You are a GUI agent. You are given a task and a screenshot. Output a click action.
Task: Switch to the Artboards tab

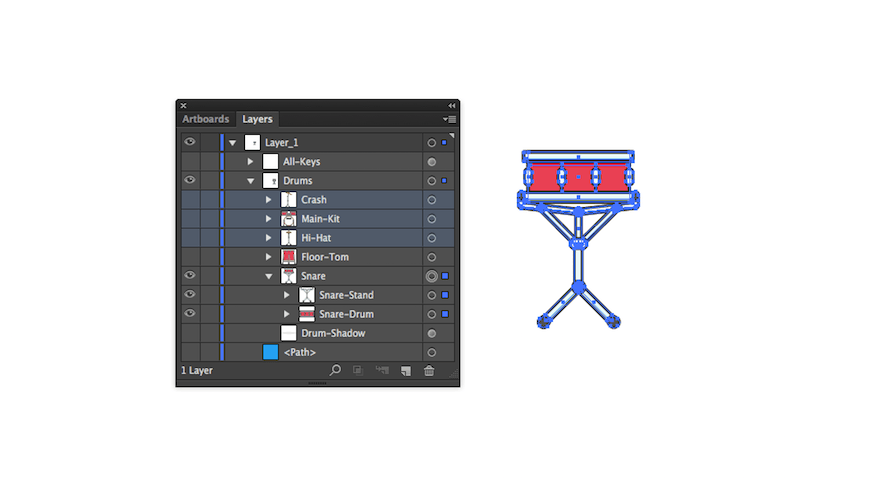pos(205,119)
